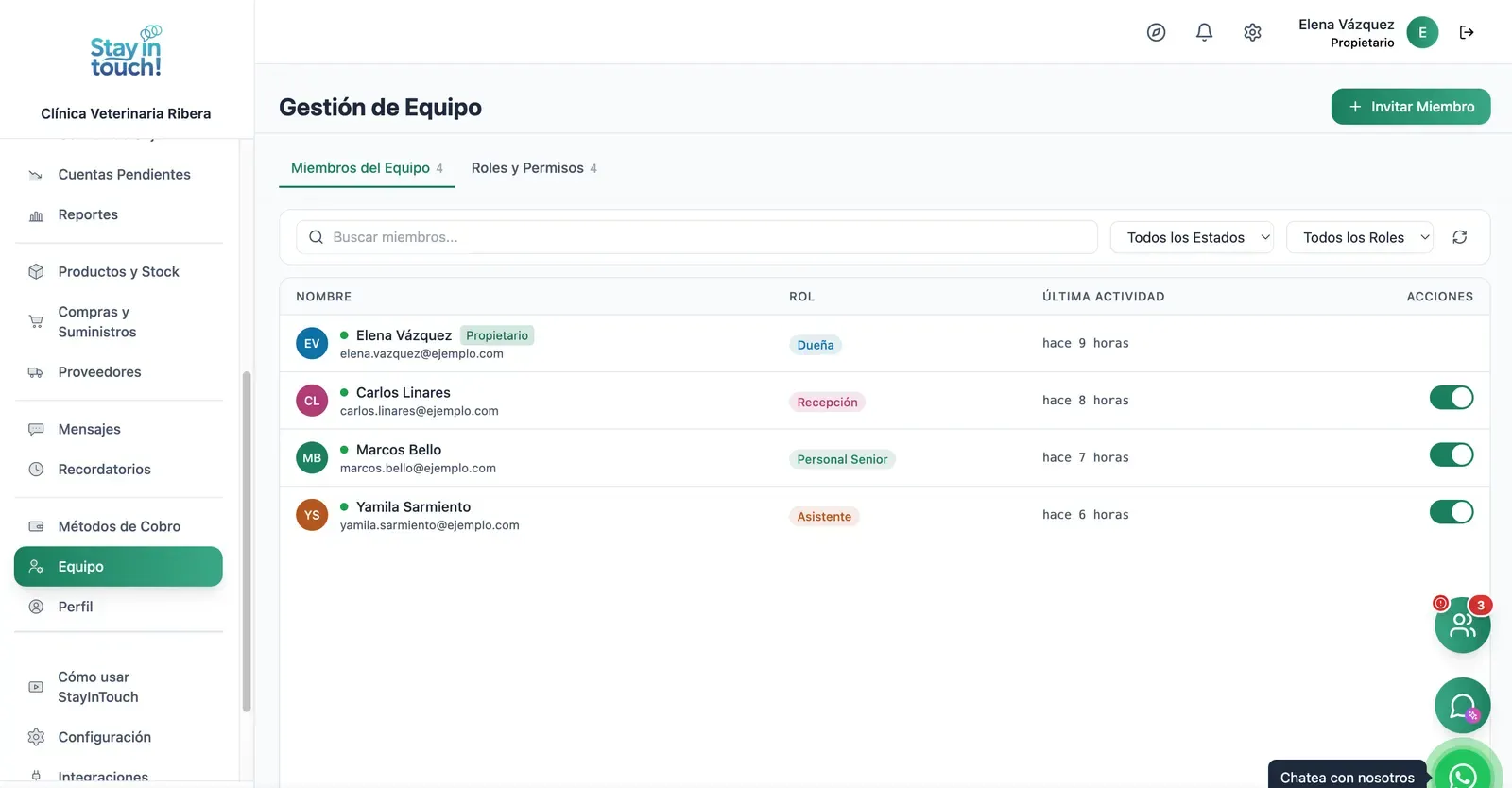Switch off Yamila Sarmiento toggle
This screenshot has width=1512, height=788.
pos(1451,512)
